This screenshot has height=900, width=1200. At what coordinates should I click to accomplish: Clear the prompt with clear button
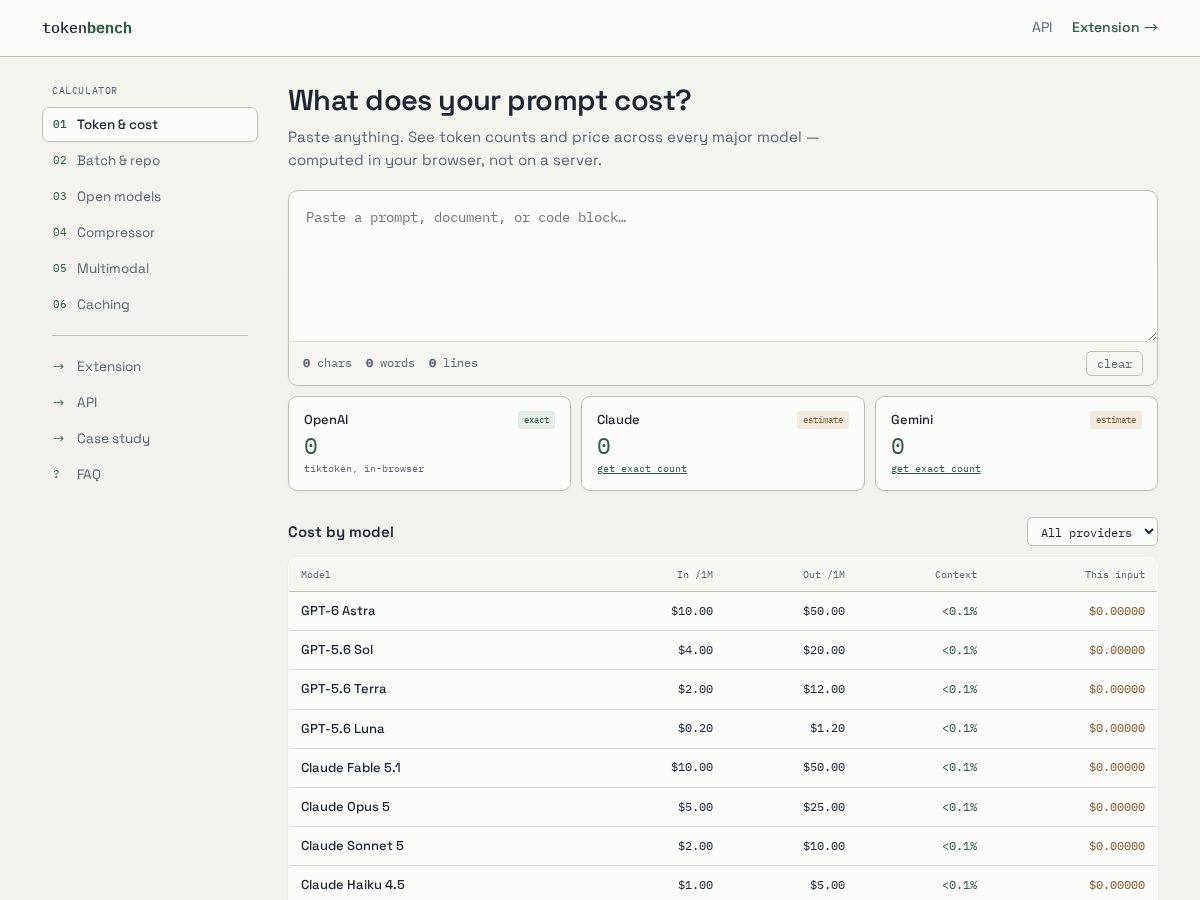[x=1114, y=364]
